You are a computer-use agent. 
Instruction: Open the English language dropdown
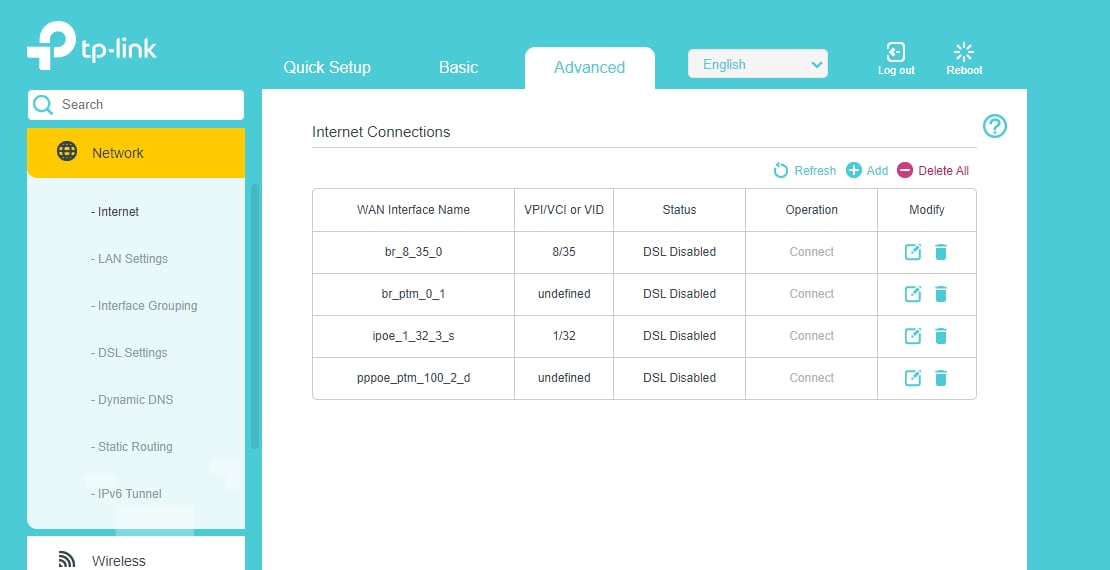tap(757, 64)
